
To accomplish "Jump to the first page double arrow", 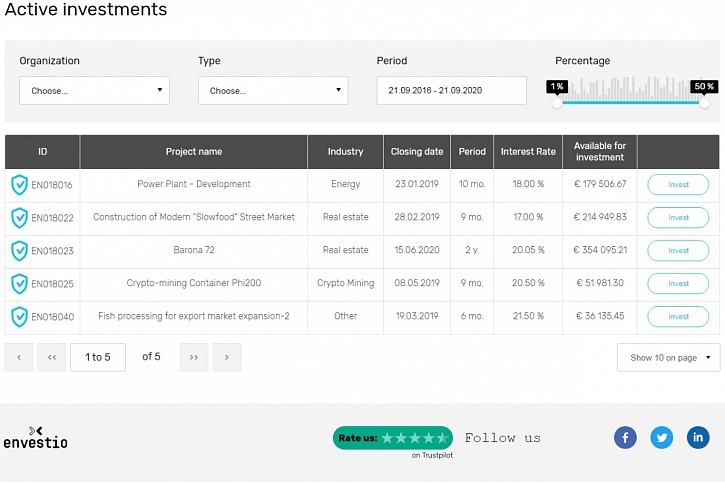I will point(52,357).
